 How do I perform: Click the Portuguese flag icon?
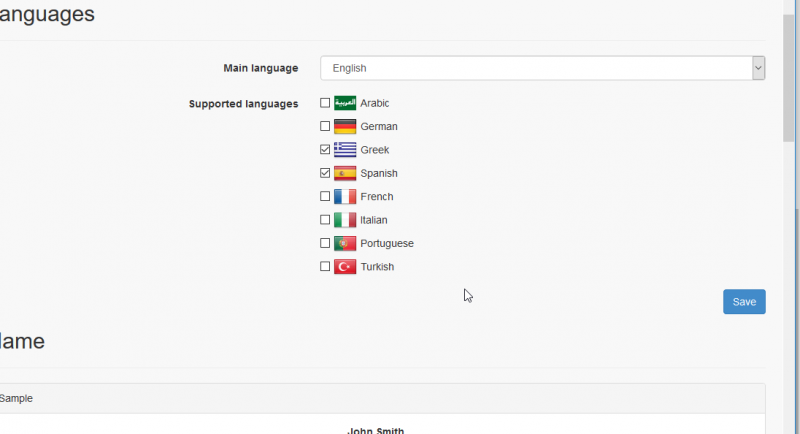345,243
